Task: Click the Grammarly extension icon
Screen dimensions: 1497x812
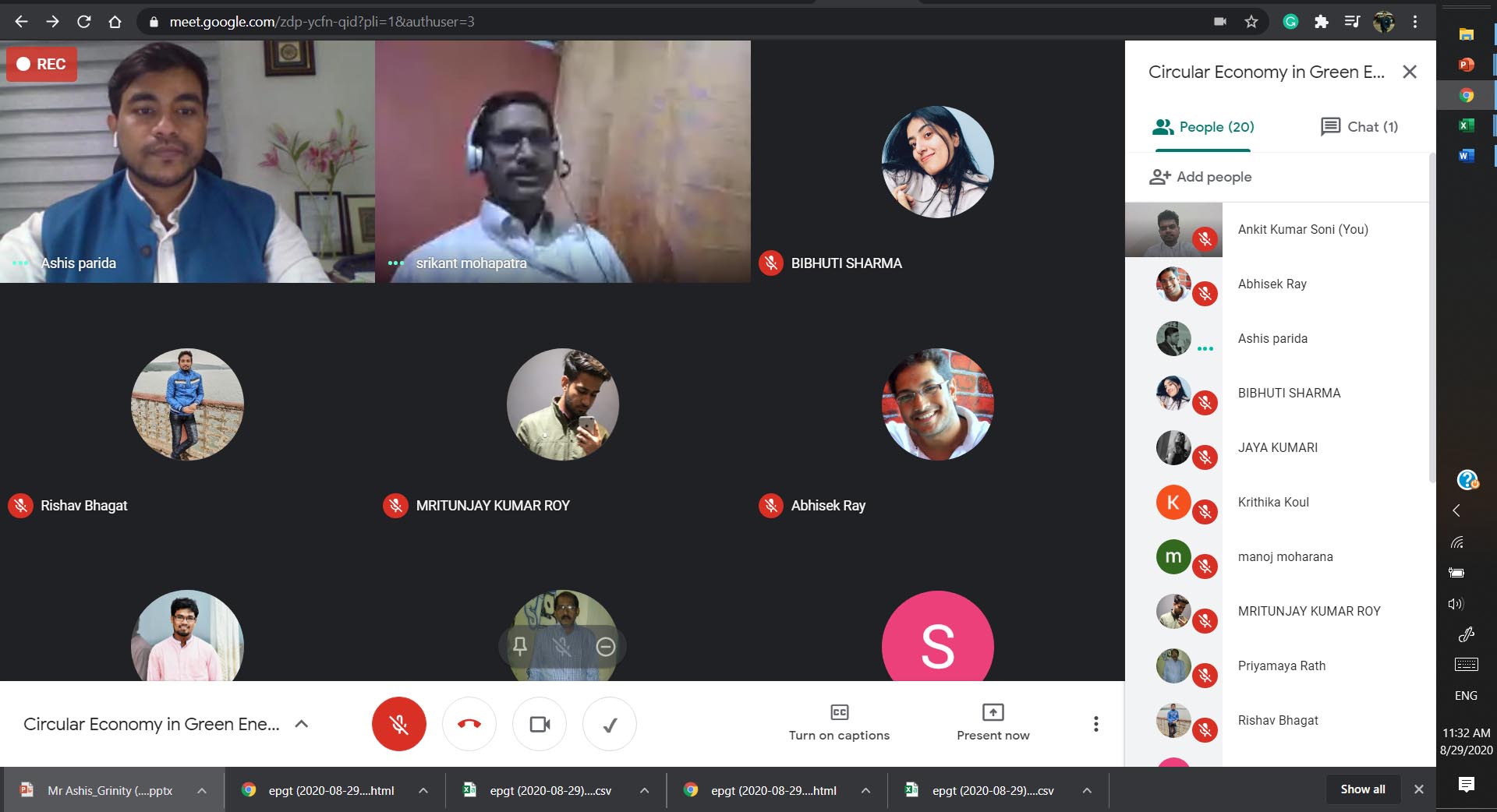Action: (1290, 22)
